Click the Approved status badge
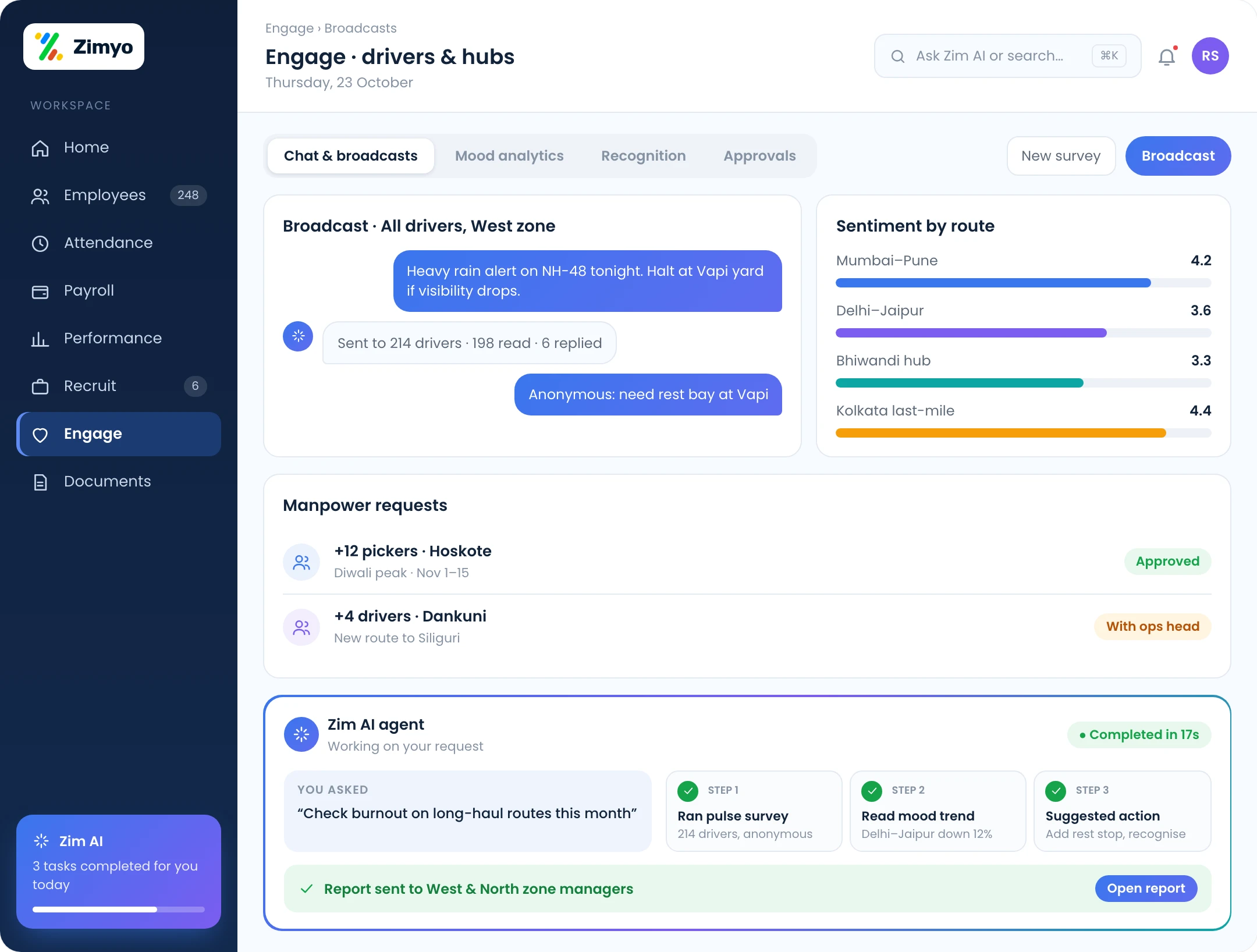Viewport: 1257px width, 952px height. (x=1167, y=562)
